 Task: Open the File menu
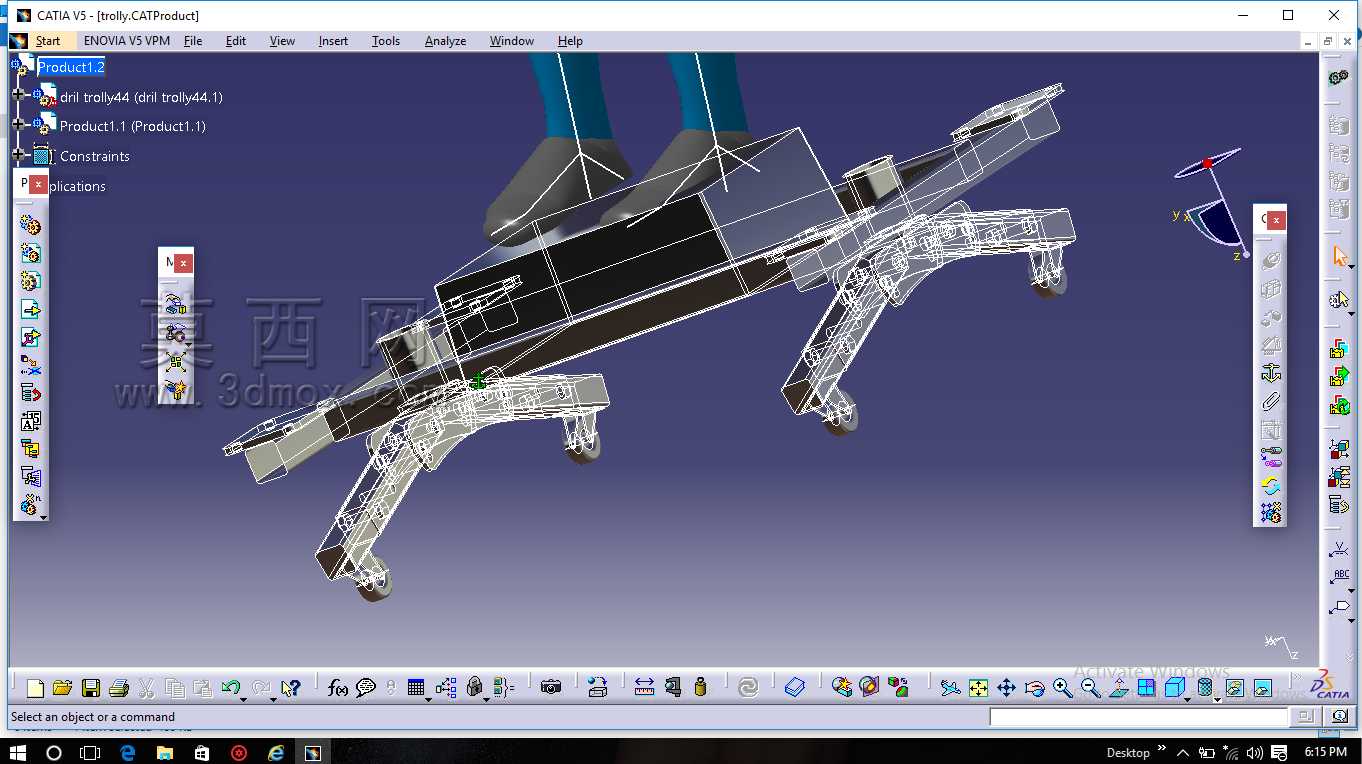(x=193, y=41)
